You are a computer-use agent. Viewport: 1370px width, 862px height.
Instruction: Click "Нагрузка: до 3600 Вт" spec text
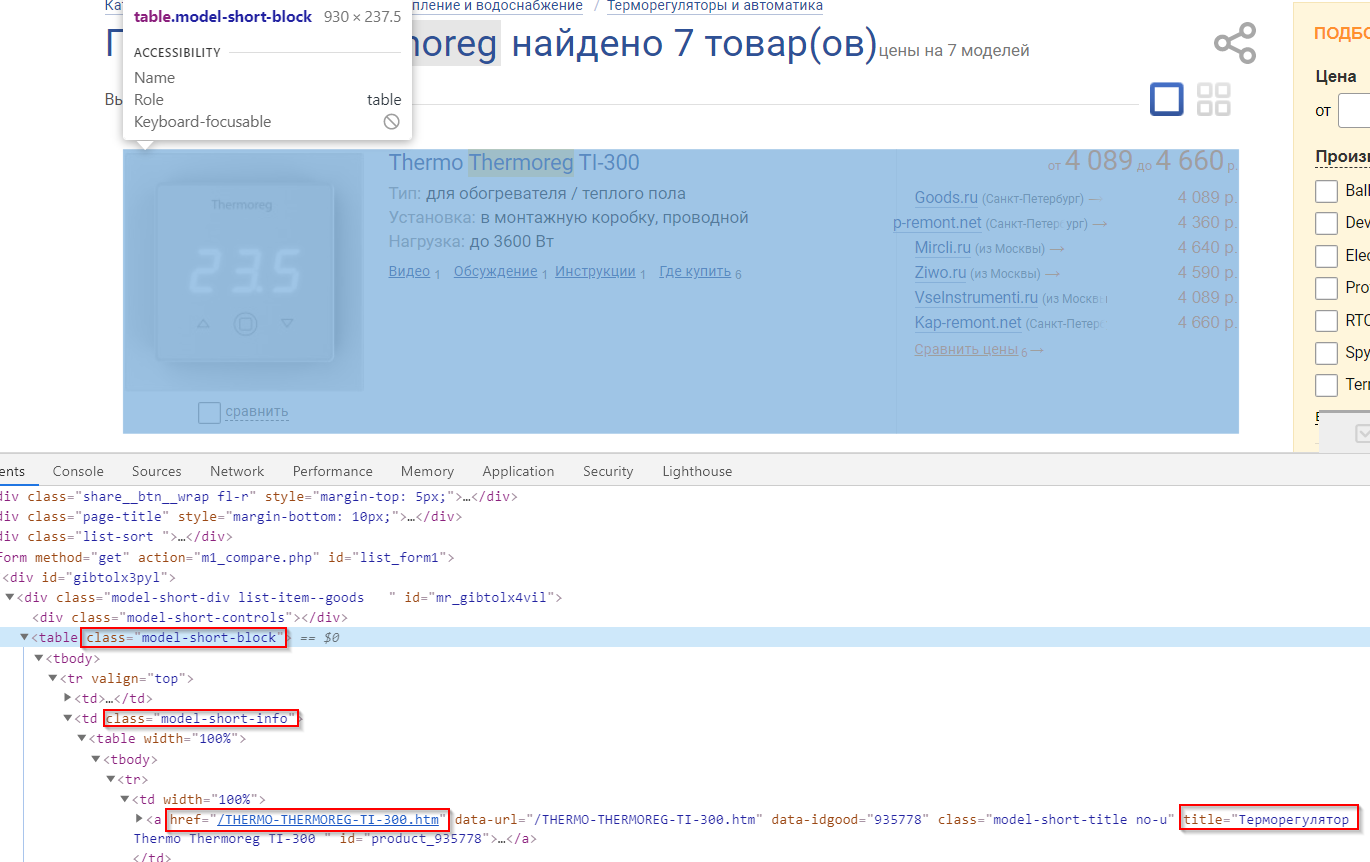[x=471, y=242]
